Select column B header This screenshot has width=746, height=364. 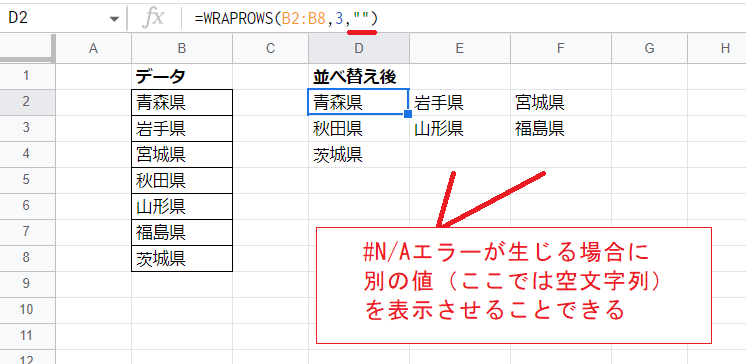pyautogui.click(x=182, y=48)
